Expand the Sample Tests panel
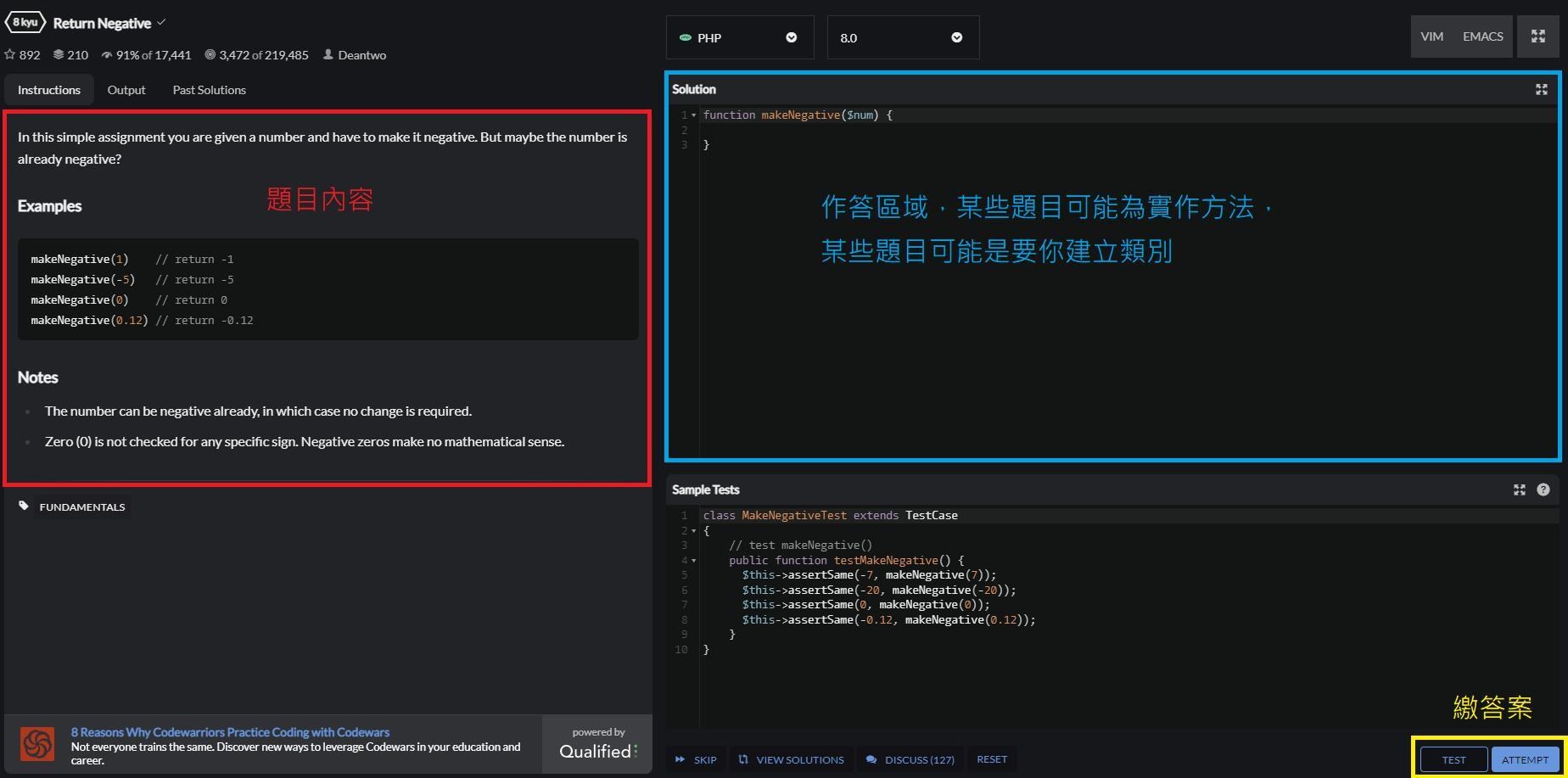The height and width of the screenshot is (778, 1568). pos(1519,490)
